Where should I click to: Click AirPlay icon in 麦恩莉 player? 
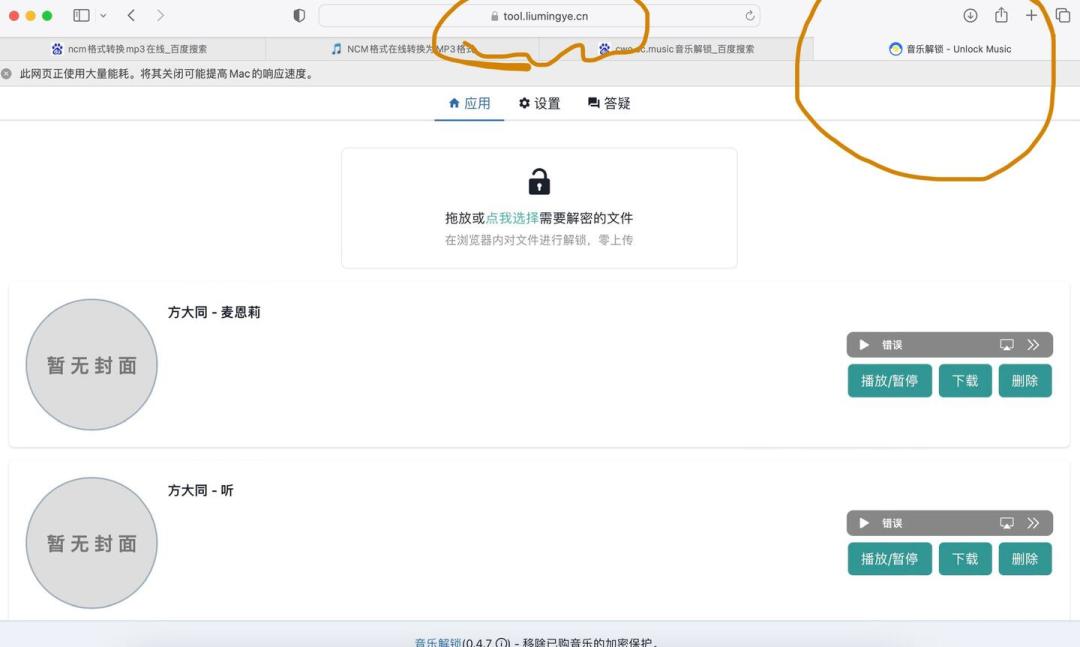[1006, 345]
